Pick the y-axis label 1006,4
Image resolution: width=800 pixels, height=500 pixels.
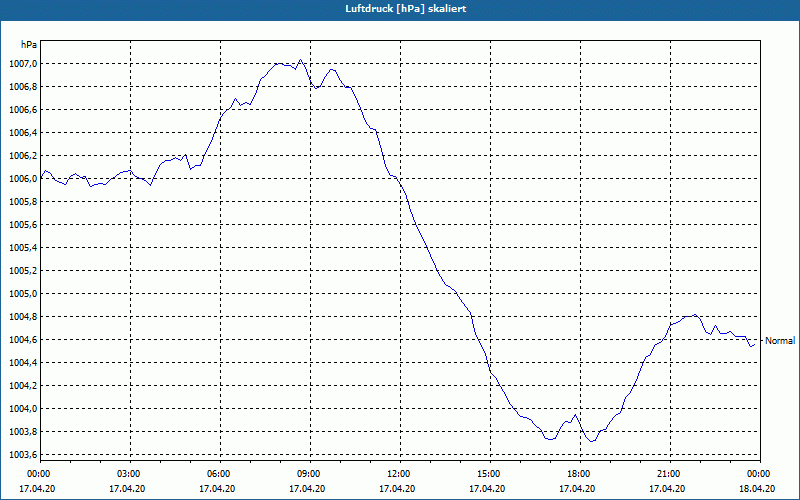[23, 133]
